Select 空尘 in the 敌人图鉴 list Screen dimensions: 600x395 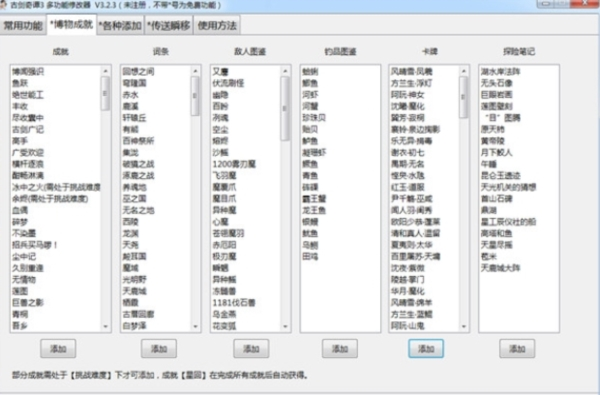[x=220, y=129]
